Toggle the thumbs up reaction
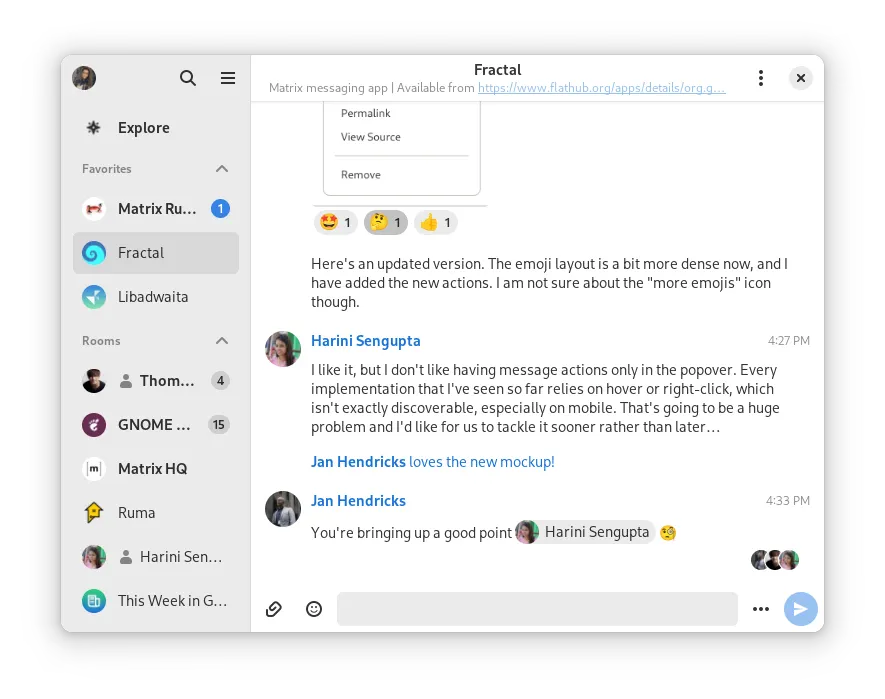The height and width of the screenshot is (699, 885). coord(435,222)
